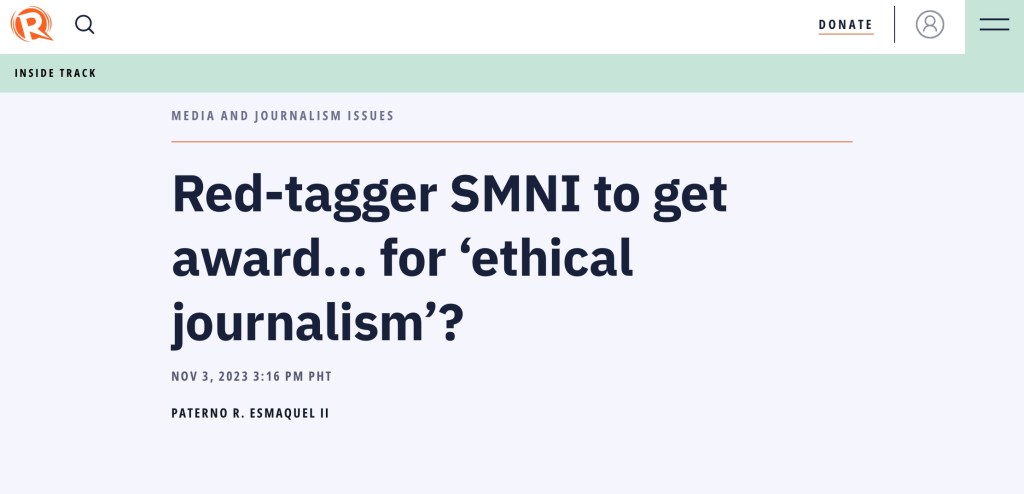Viewport: 1024px width, 494px height.
Task: Go to the INSIDE TRACK section
Action: 56,73
